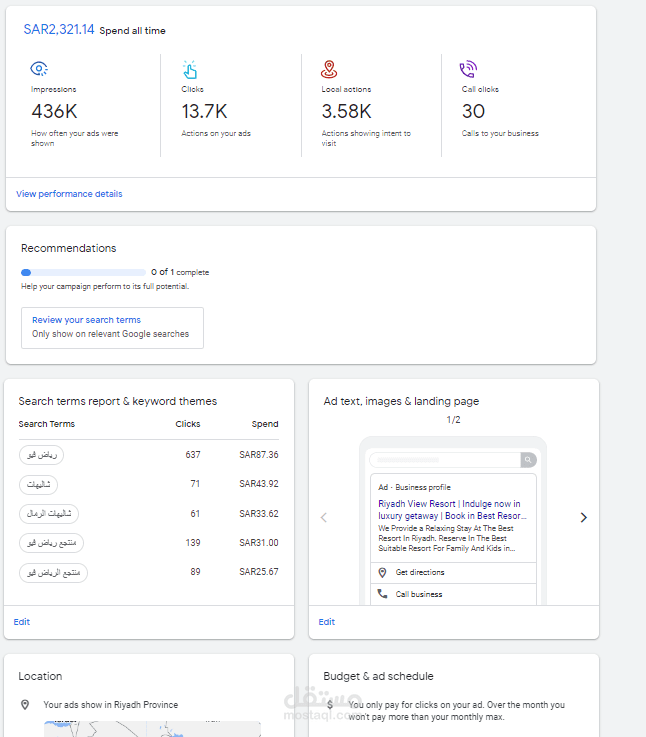Click the Call clicks phone icon

[x=468, y=69]
